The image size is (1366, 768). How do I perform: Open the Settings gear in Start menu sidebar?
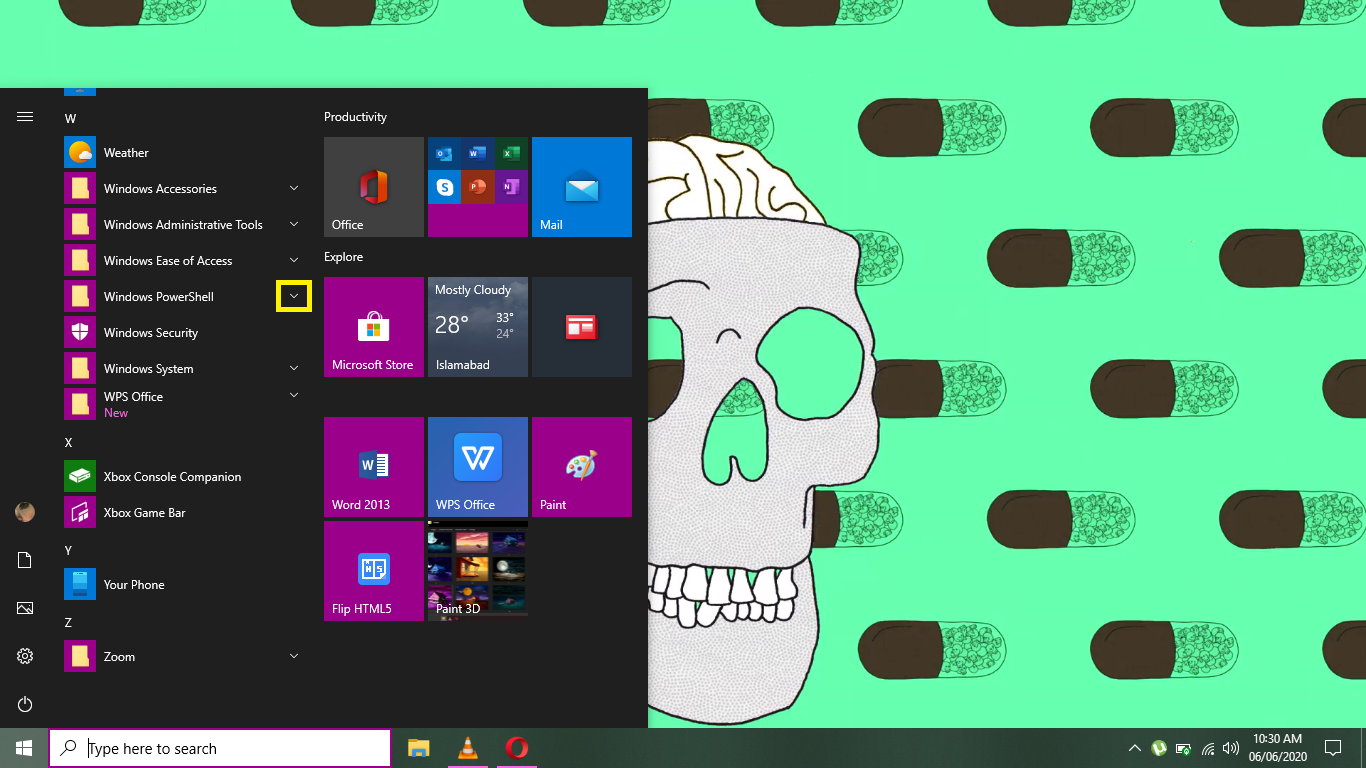[x=24, y=656]
